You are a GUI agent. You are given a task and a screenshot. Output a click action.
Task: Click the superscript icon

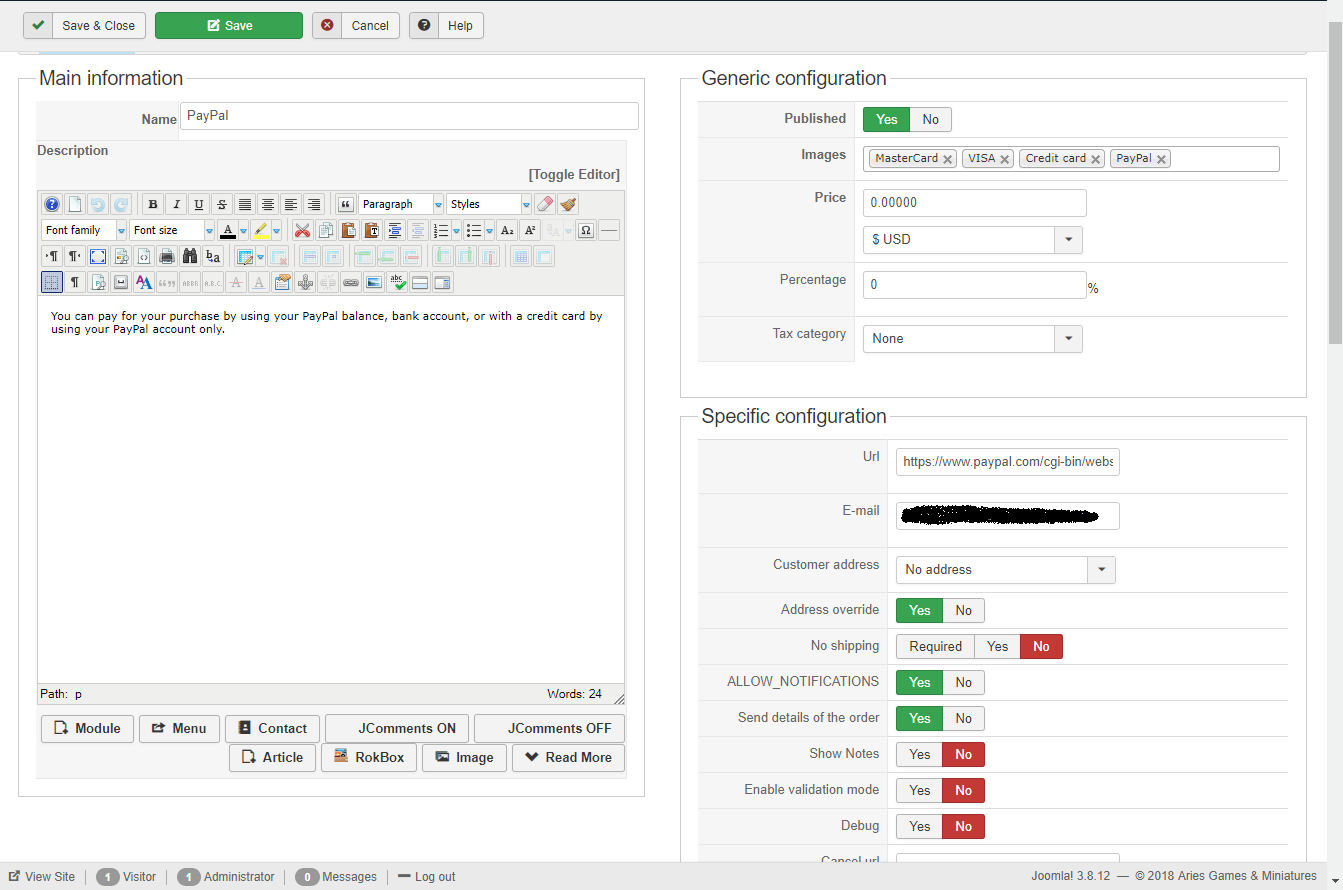(x=530, y=230)
